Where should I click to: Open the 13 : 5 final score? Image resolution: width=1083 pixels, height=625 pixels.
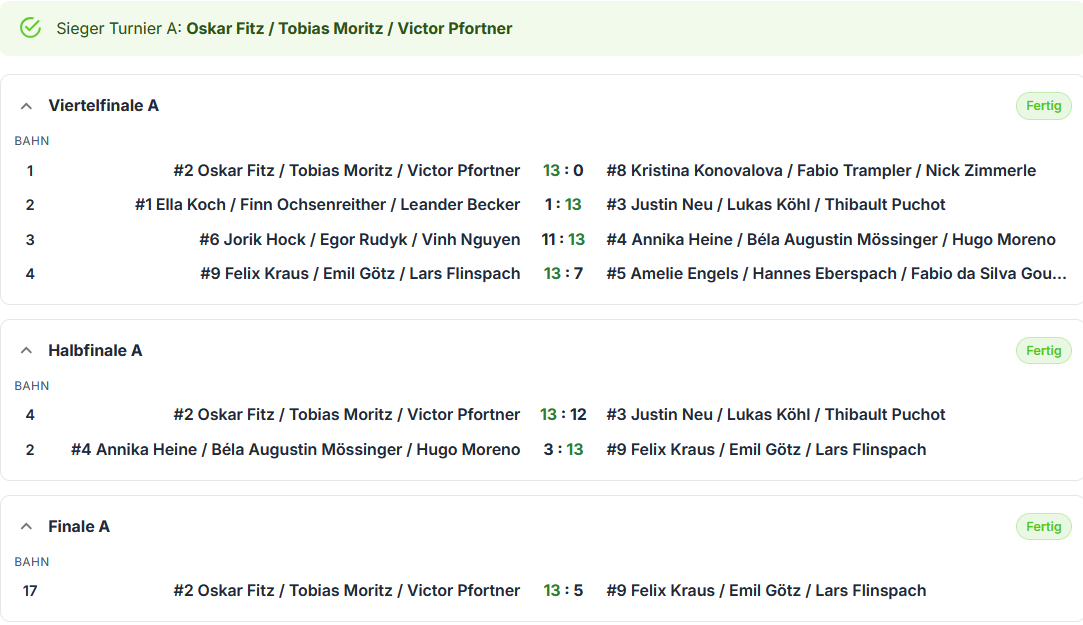click(x=563, y=590)
